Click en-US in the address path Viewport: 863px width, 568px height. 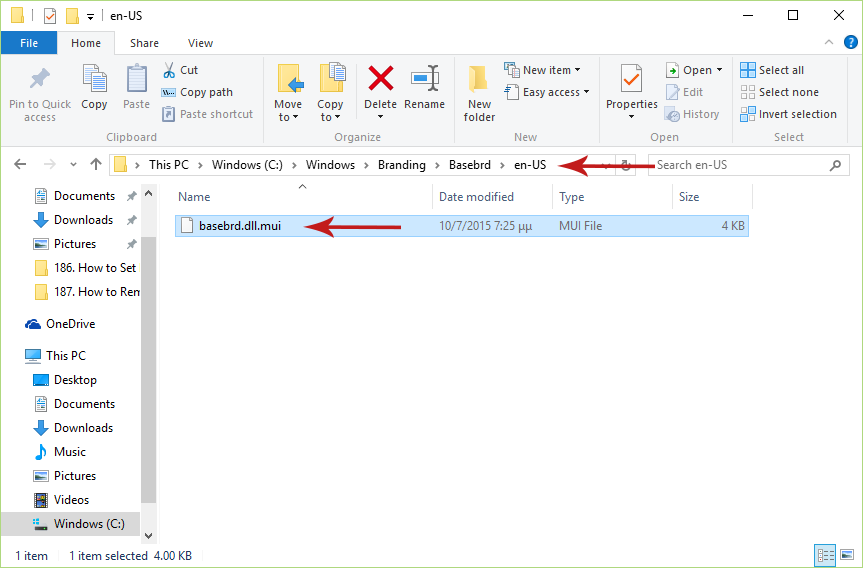tap(530, 165)
